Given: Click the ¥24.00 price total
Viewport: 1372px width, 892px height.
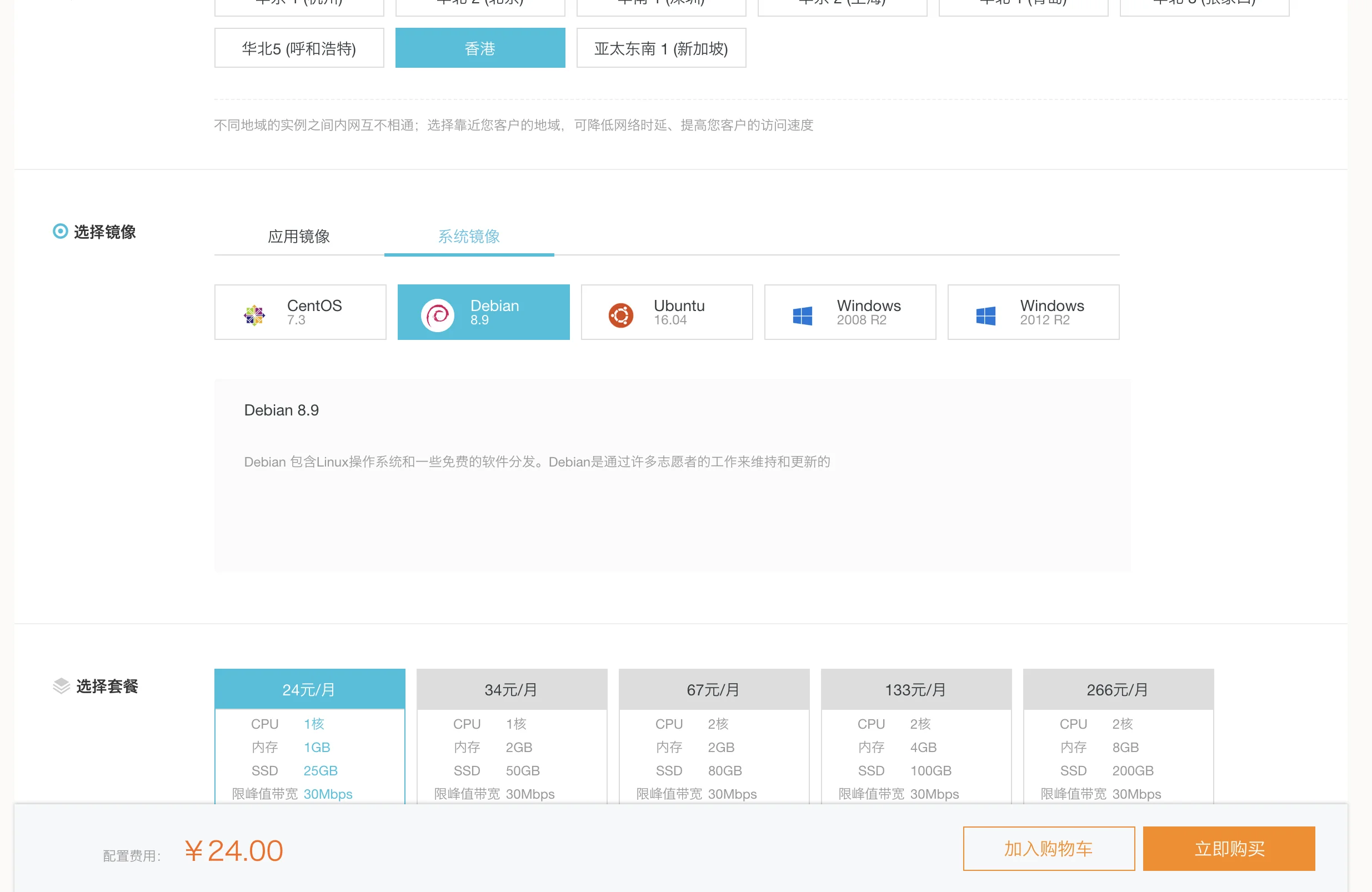Looking at the screenshot, I should [234, 850].
